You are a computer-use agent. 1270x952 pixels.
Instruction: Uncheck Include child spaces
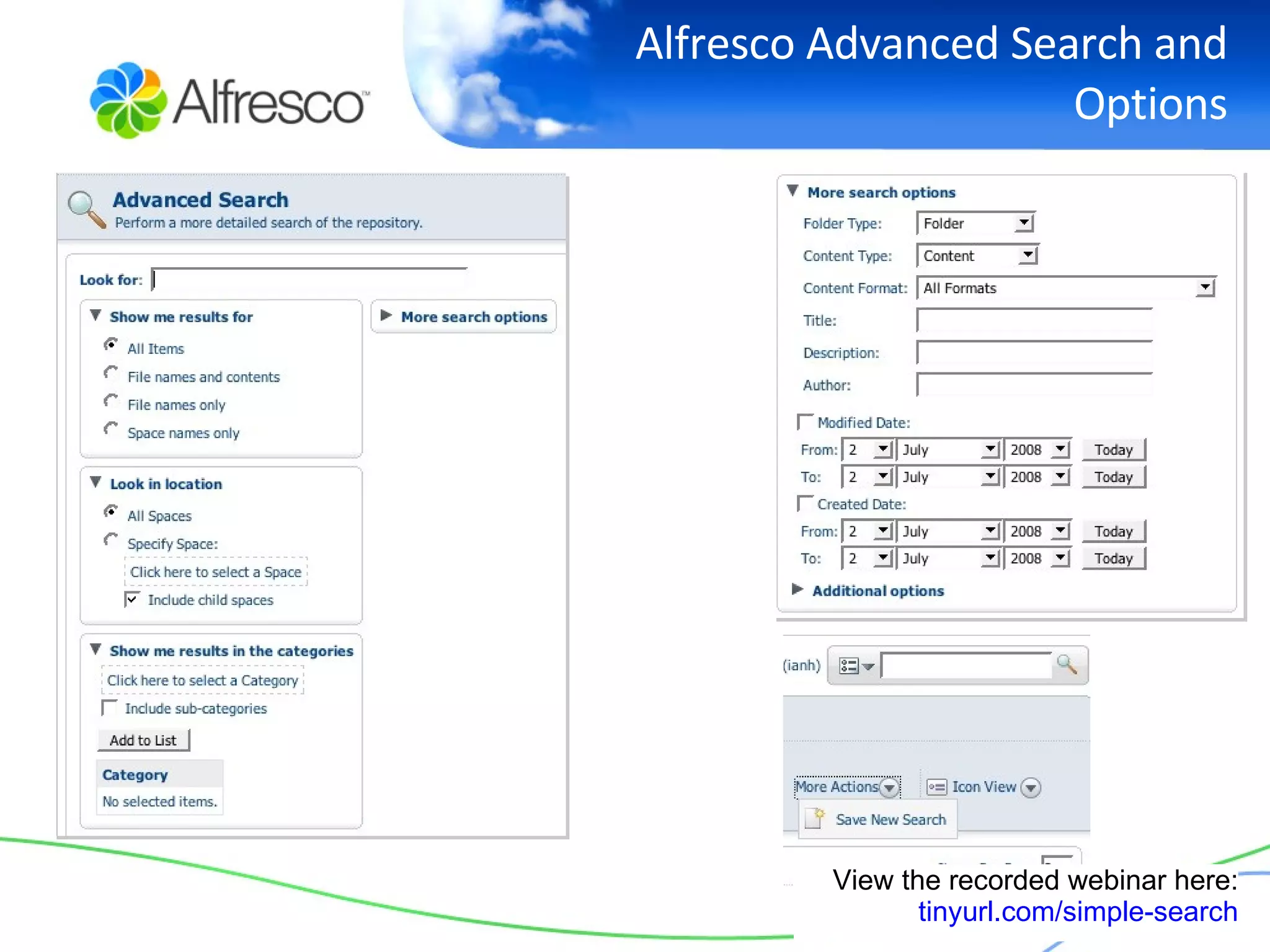(x=131, y=599)
